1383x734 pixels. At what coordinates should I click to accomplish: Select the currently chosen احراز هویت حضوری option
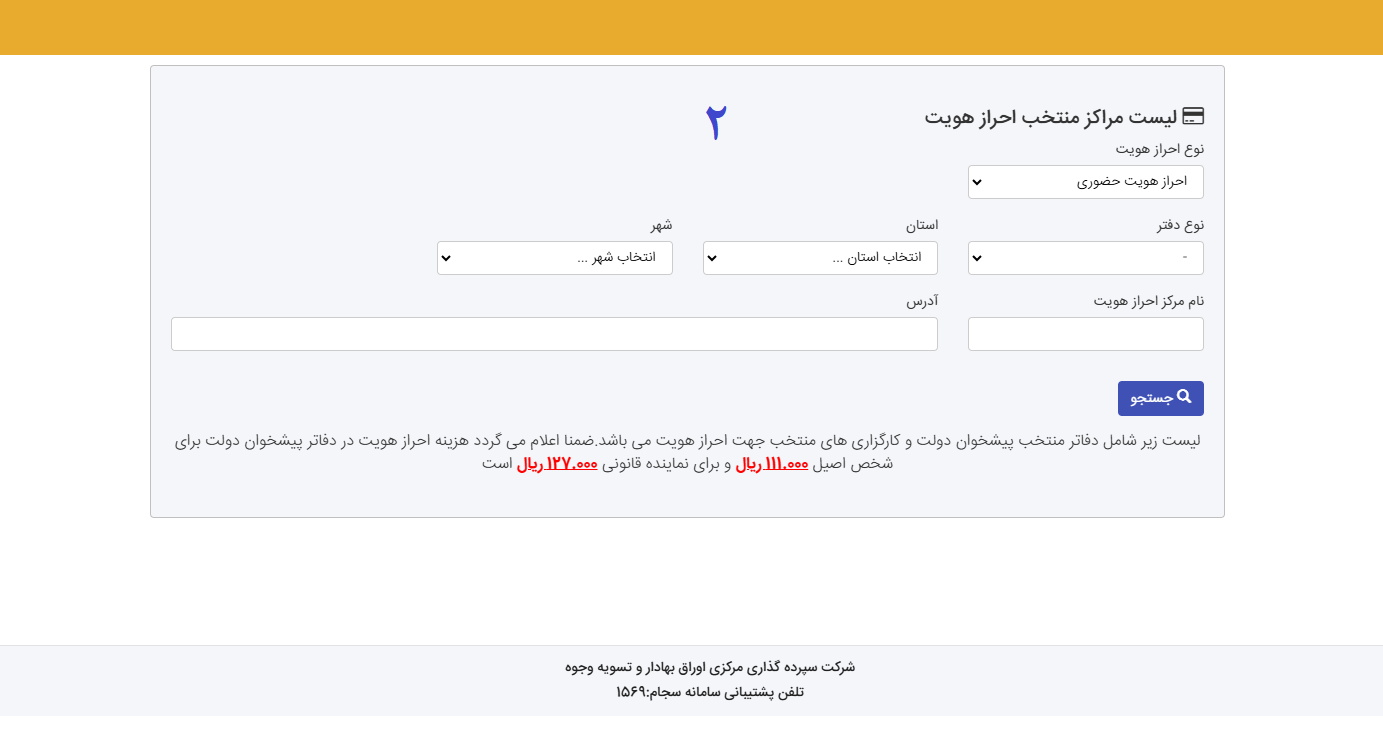coord(1130,181)
